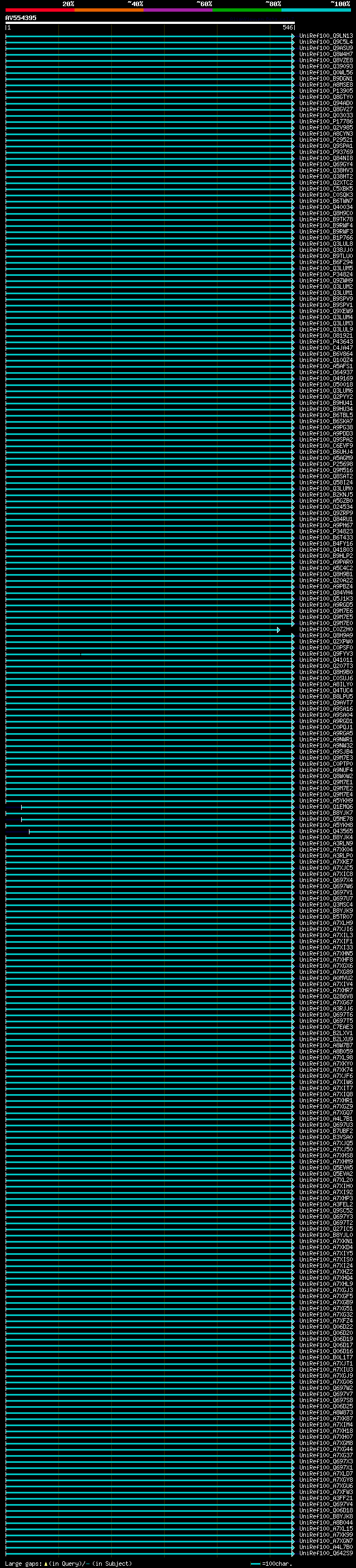Select the UniRef100_B3VSA0 label
This screenshot has width=356, height=1568.
(x=326, y=1137)
